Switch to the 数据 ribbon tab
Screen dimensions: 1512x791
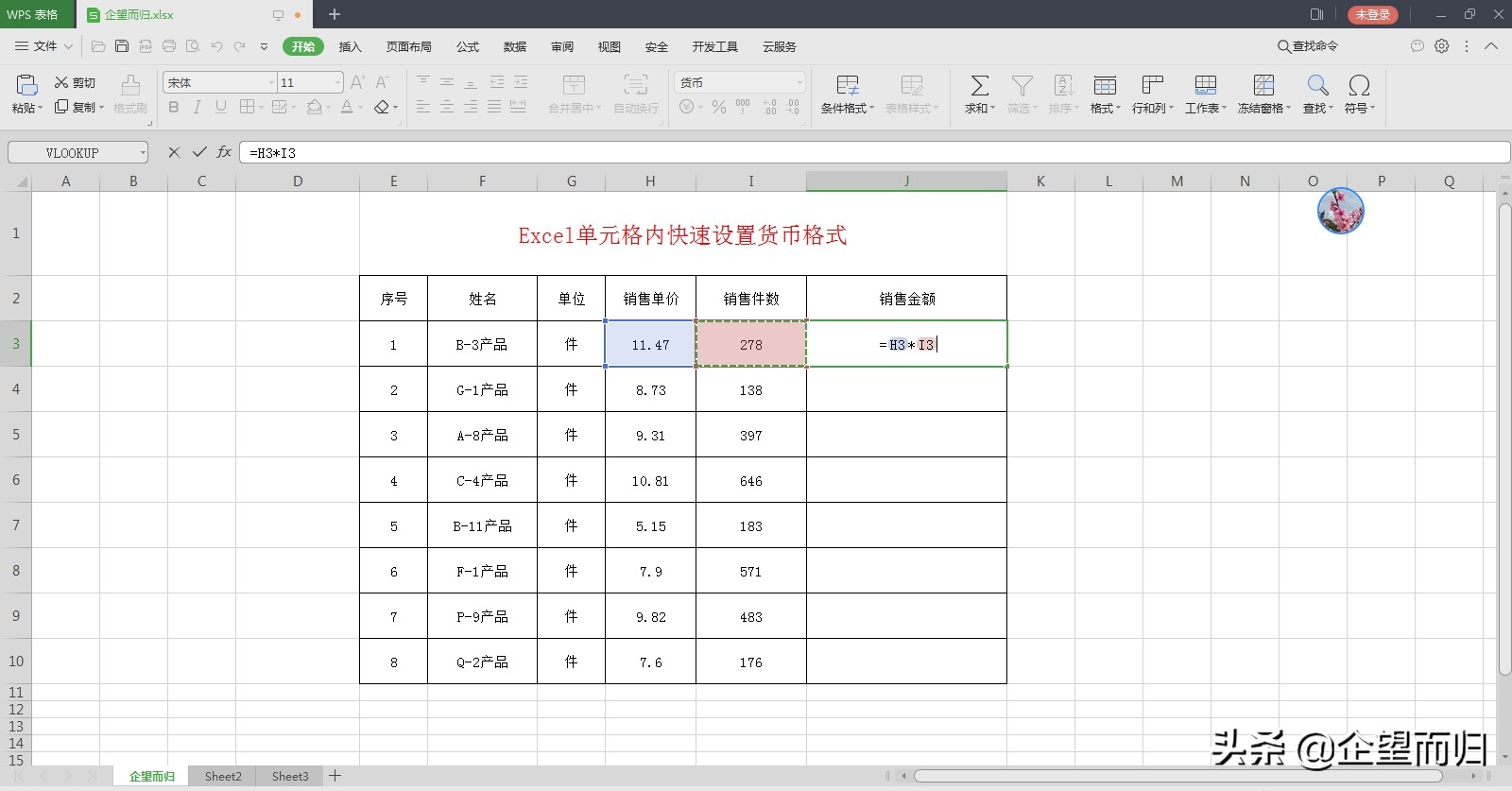point(515,46)
